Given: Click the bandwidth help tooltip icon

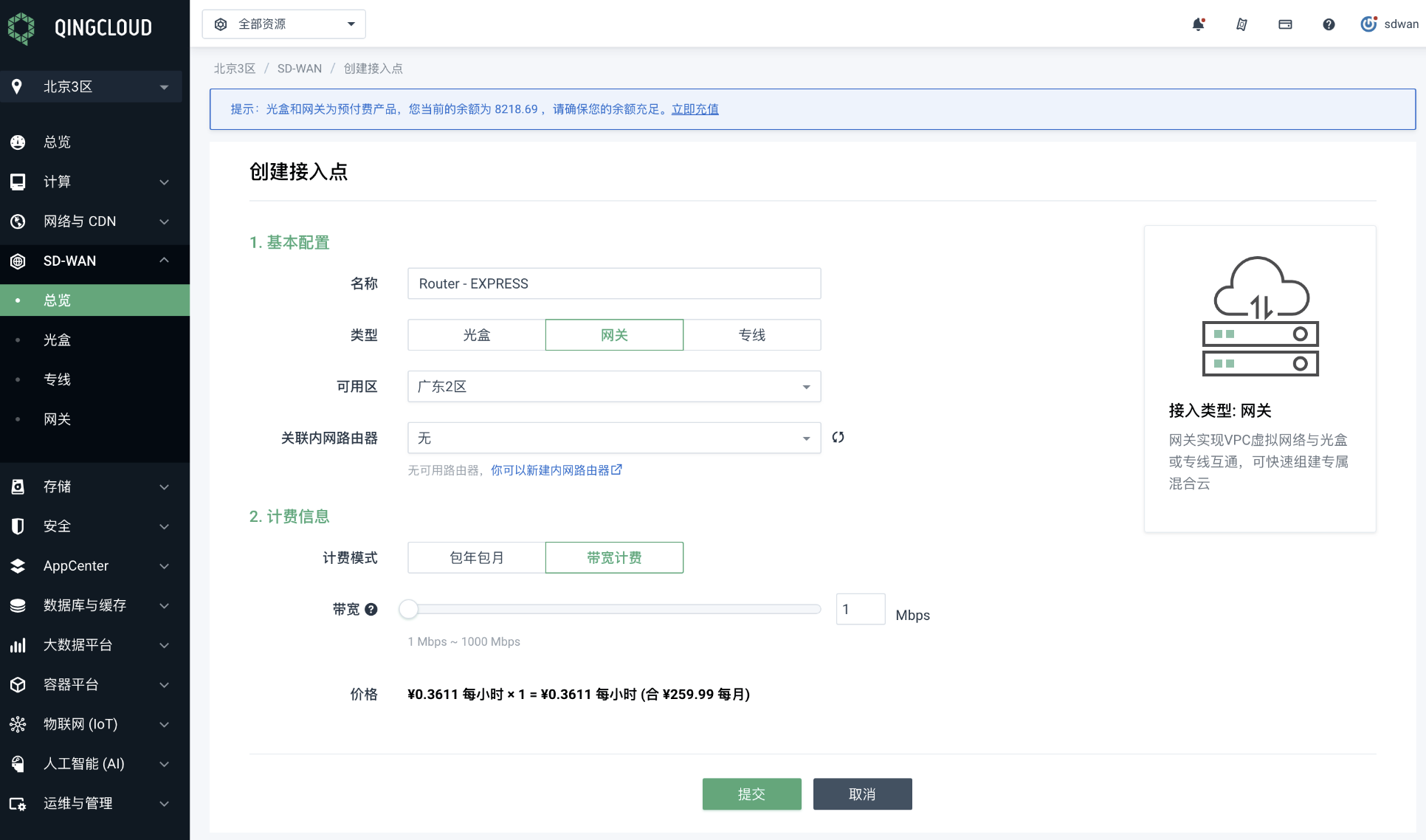Looking at the screenshot, I should click(371, 609).
